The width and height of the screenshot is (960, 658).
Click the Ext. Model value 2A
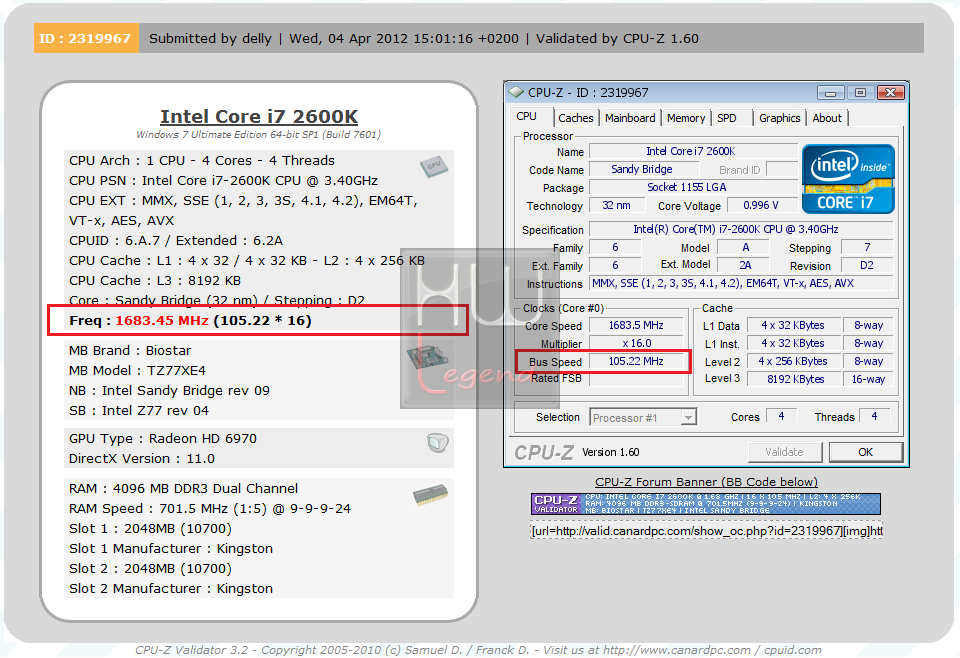tap(744, 265)
